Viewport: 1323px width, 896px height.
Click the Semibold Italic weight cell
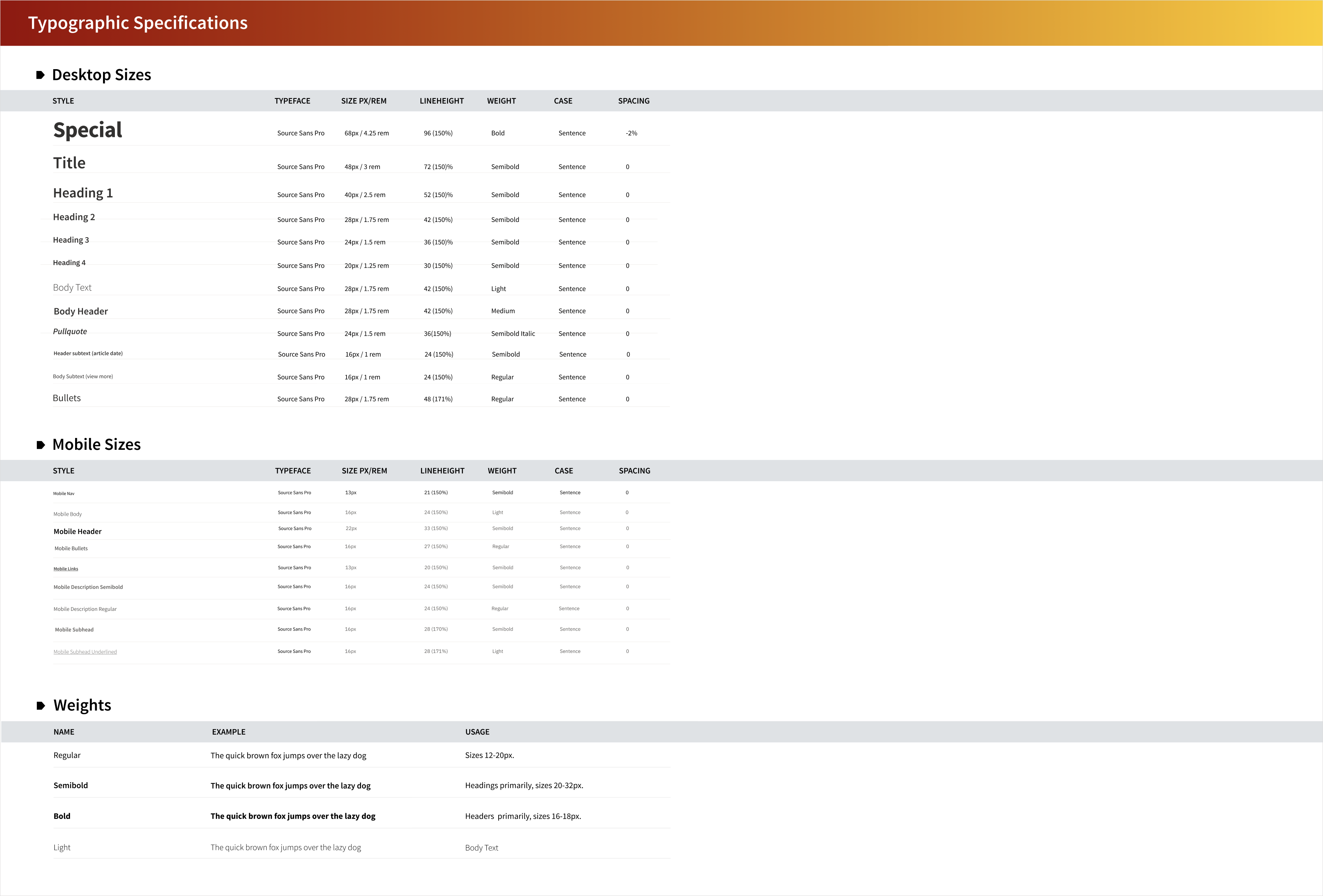[513, 333]
